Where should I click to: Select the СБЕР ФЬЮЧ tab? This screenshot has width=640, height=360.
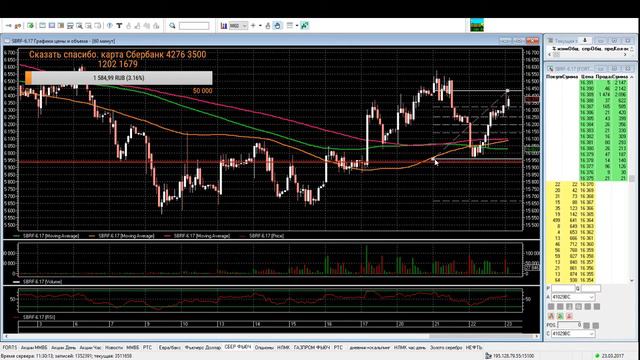click(x=238, y=347)
